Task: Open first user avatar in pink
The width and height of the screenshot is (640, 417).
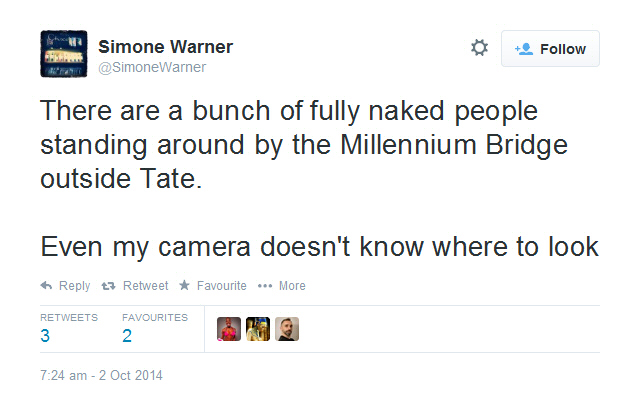Action: pyautogui.click(x=229, y=329)
